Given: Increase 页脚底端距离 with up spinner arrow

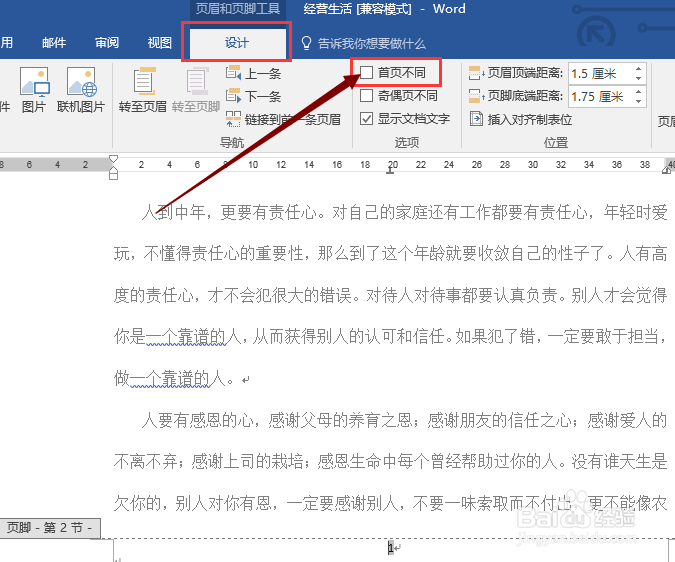Looking at the screenshot, I should [x=638, y=92].
